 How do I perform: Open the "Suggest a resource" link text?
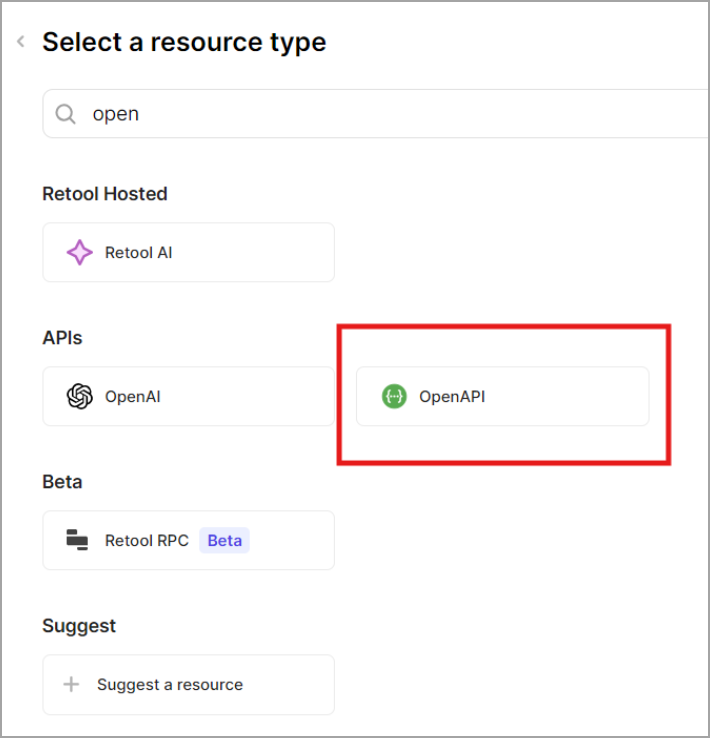(170, 685)
